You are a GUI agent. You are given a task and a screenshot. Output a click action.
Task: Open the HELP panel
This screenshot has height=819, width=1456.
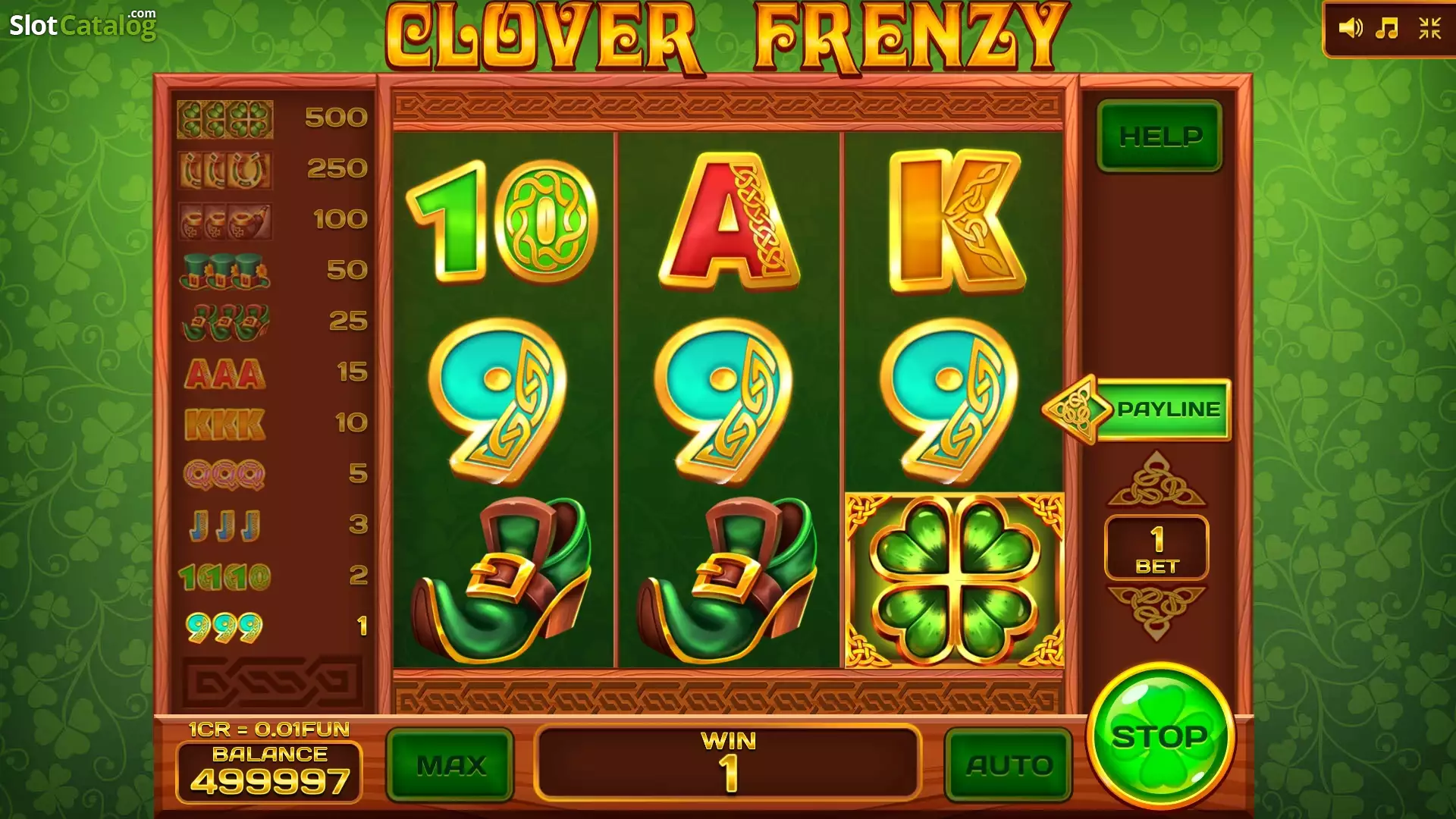(1159, 136)
